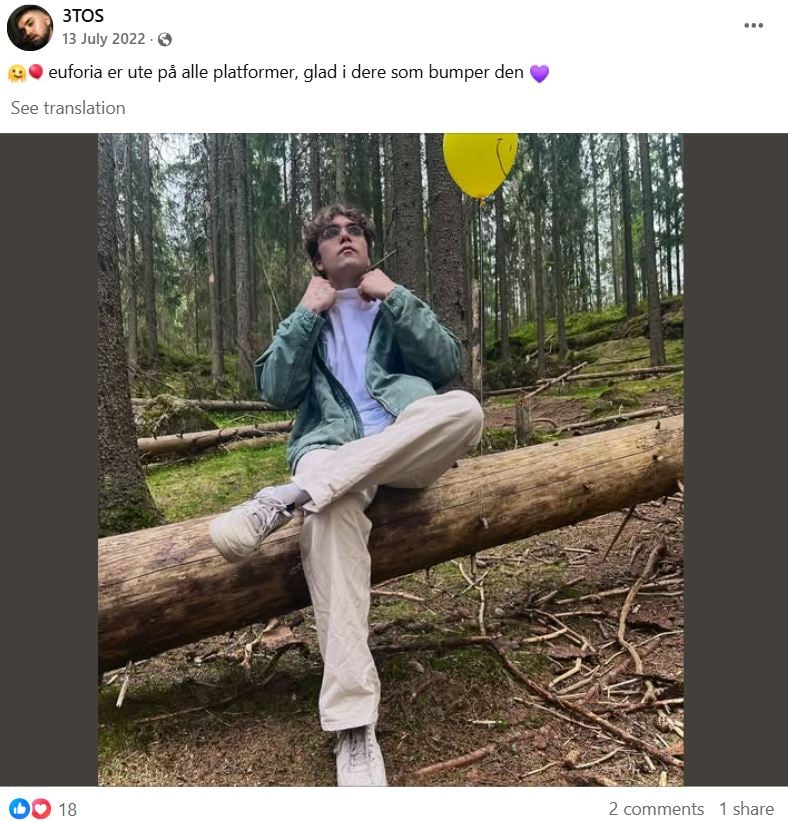Click the blue Like reaction icon
This screenshot has width=788, height=821.
[x=19, y=808]
